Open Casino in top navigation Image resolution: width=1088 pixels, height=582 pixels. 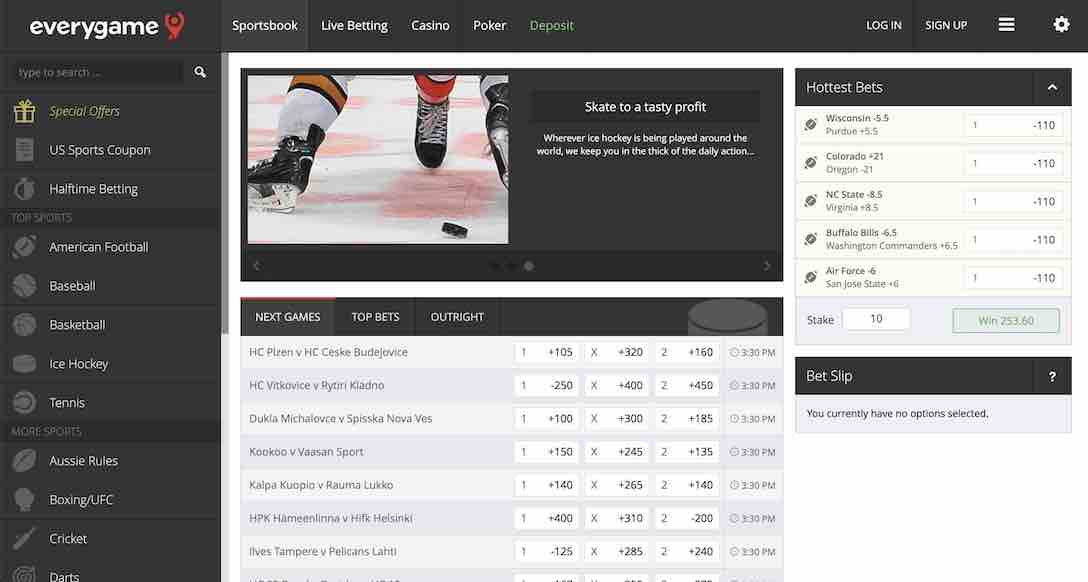click(430, 26)
